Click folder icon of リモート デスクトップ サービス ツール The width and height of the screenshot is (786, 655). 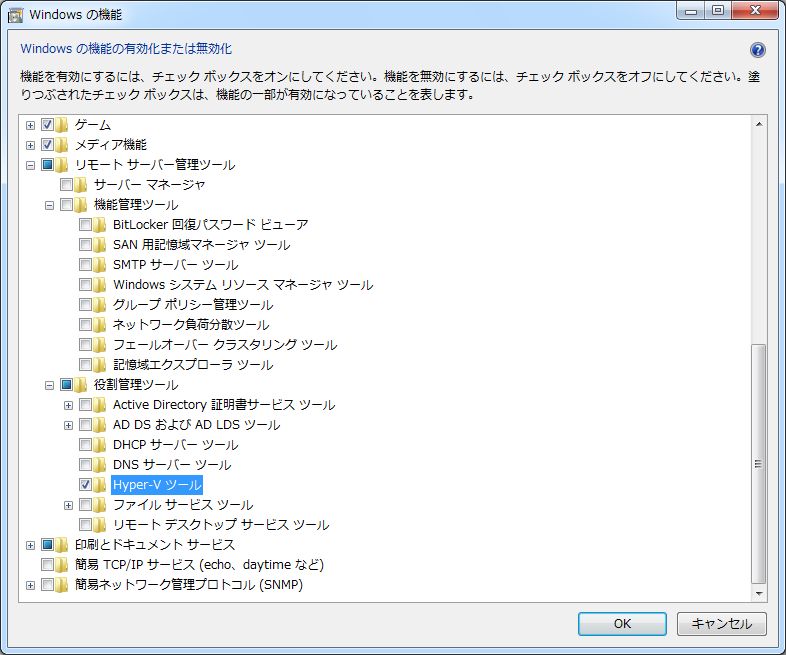pyautogui.click(x=100, y=525)
